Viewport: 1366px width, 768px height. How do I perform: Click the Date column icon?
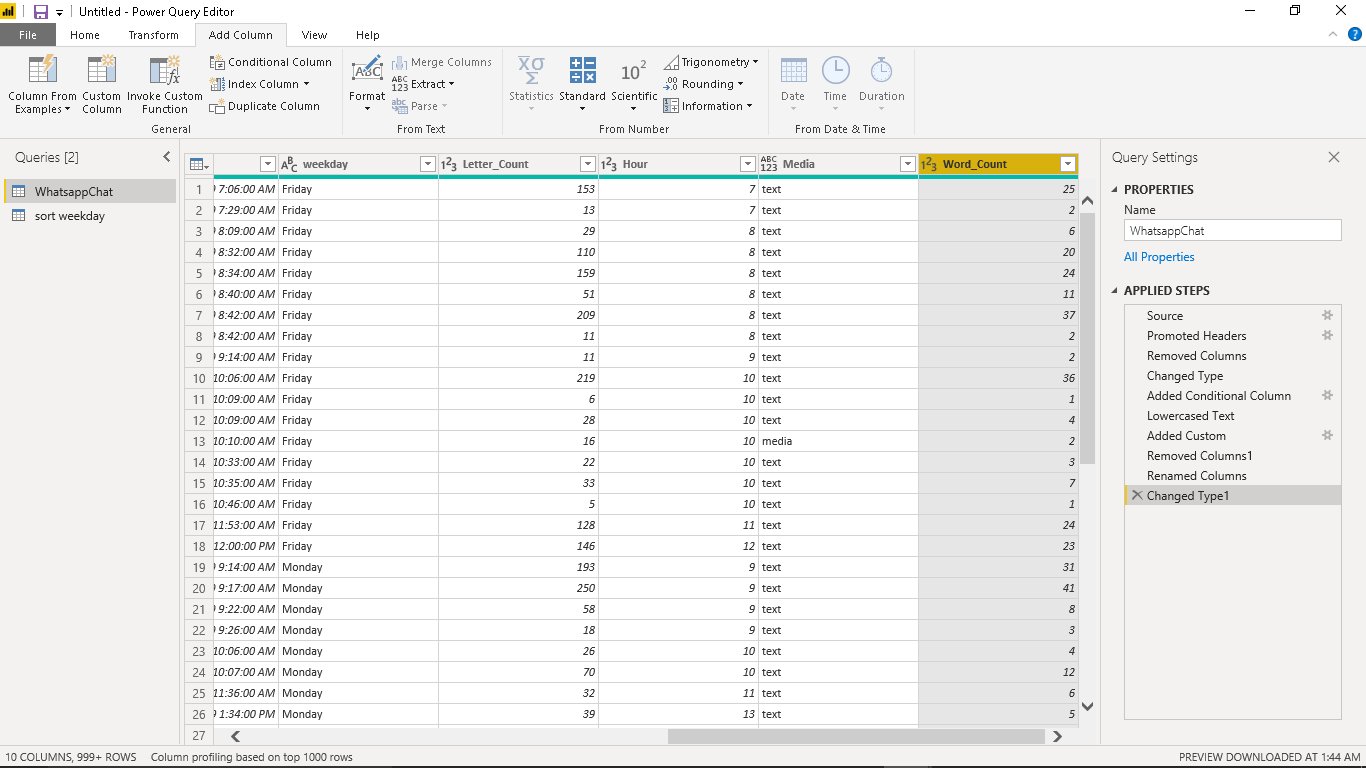tap(793, 70)
